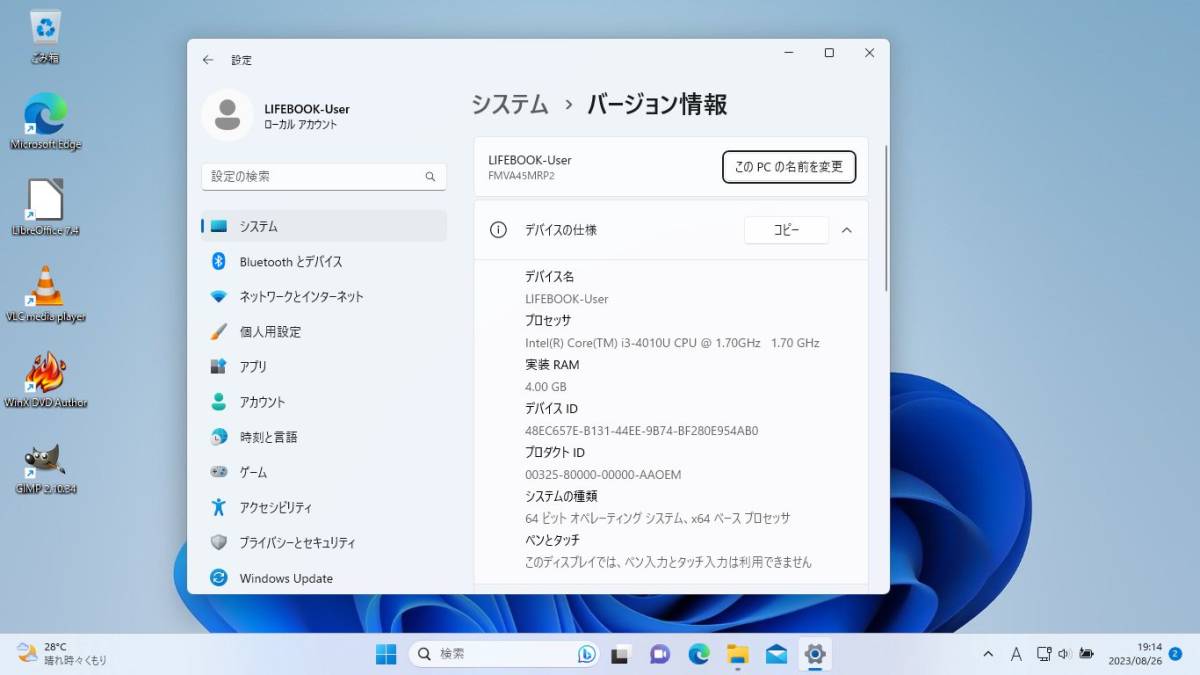Open the weather widget showing 28°C
Screen dimensions: 1200x675
62,654
